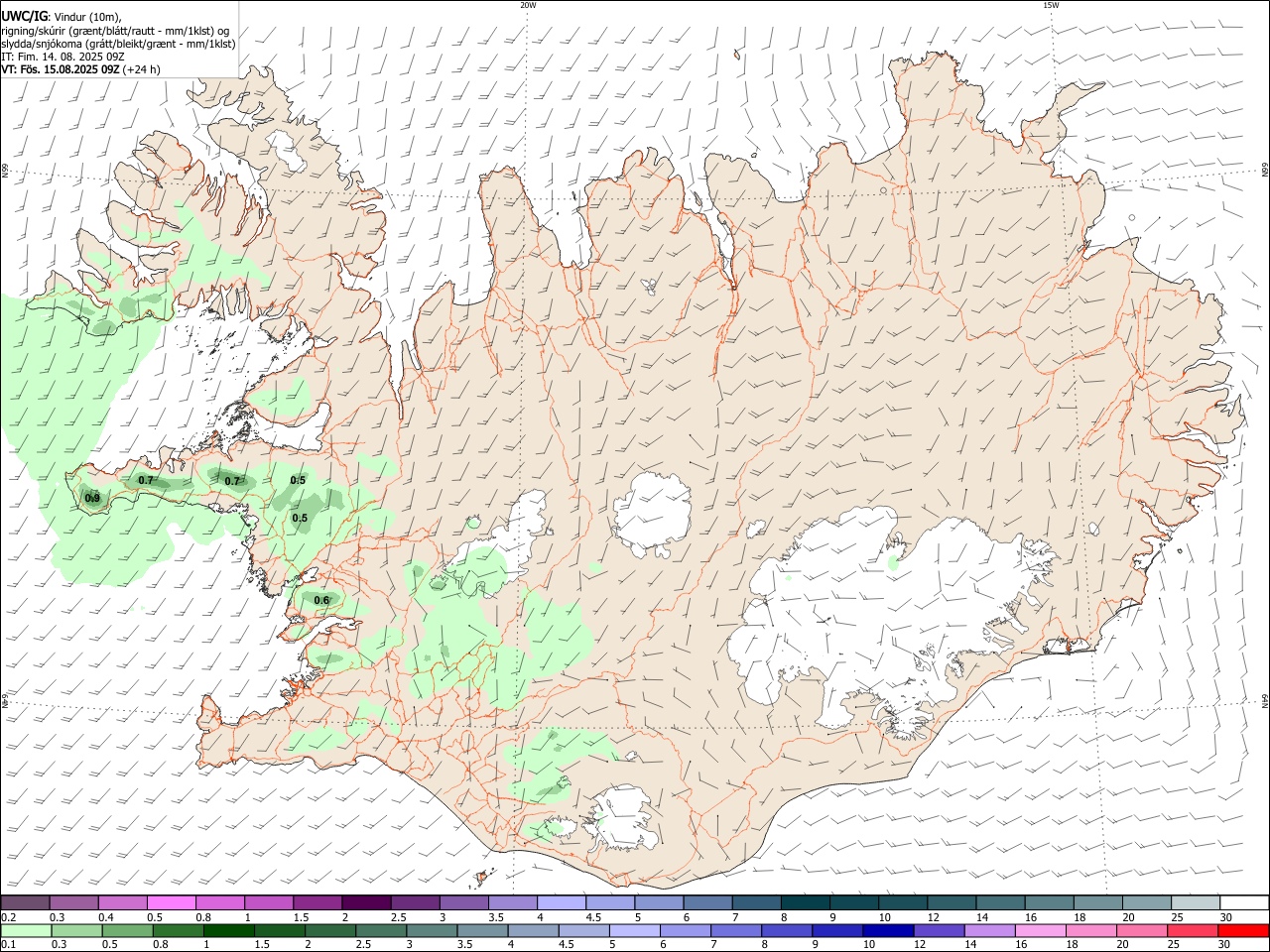Click the Hofsjökull glacier white area in central Iceland

tap(652, 514)
